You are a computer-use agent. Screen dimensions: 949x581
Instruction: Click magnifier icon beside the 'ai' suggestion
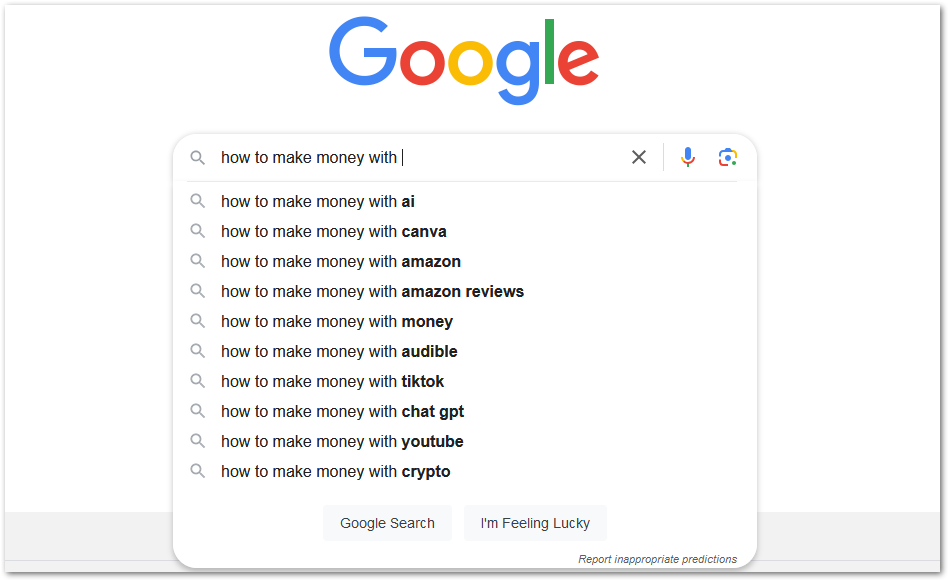point(198,201)
